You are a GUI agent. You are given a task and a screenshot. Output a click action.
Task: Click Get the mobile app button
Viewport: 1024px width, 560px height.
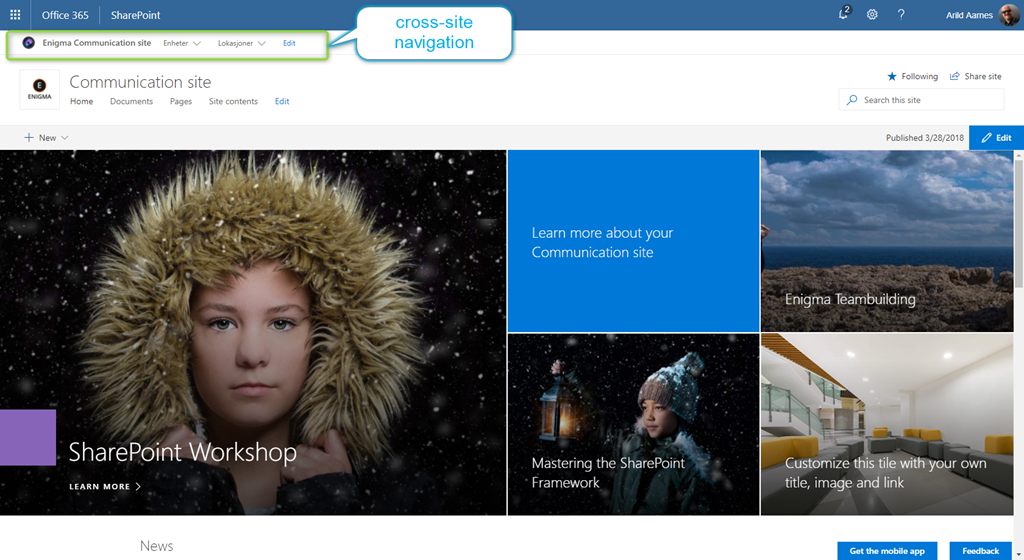(887, 551)
